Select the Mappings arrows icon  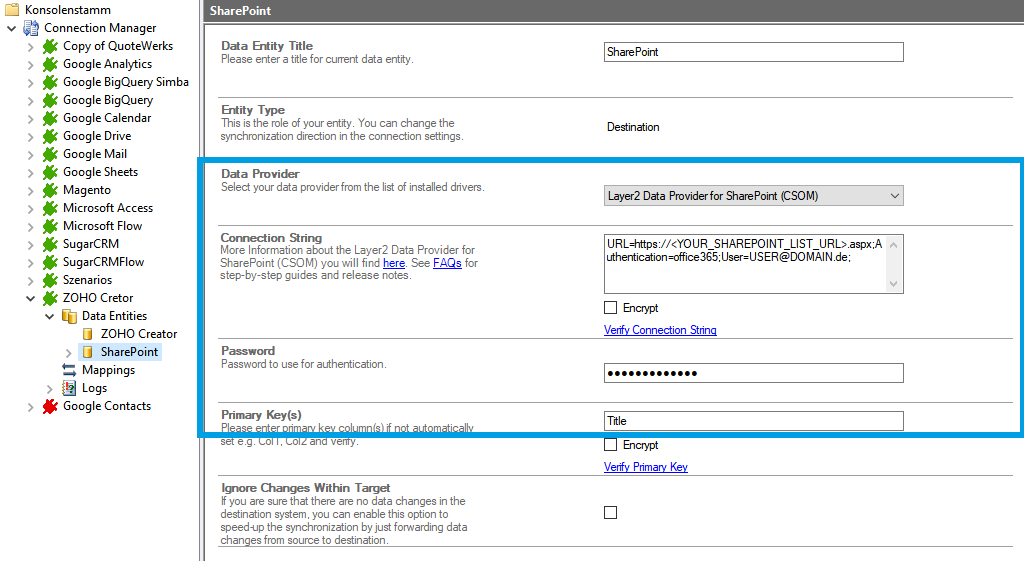click(69, 370)
